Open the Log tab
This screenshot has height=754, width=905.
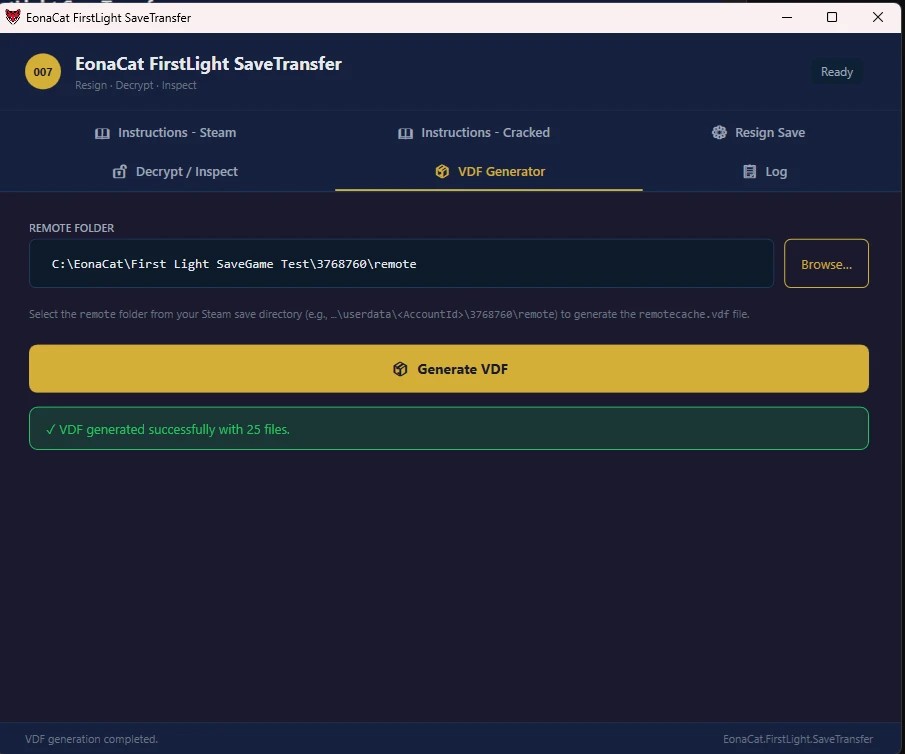[x=764, y=171]
